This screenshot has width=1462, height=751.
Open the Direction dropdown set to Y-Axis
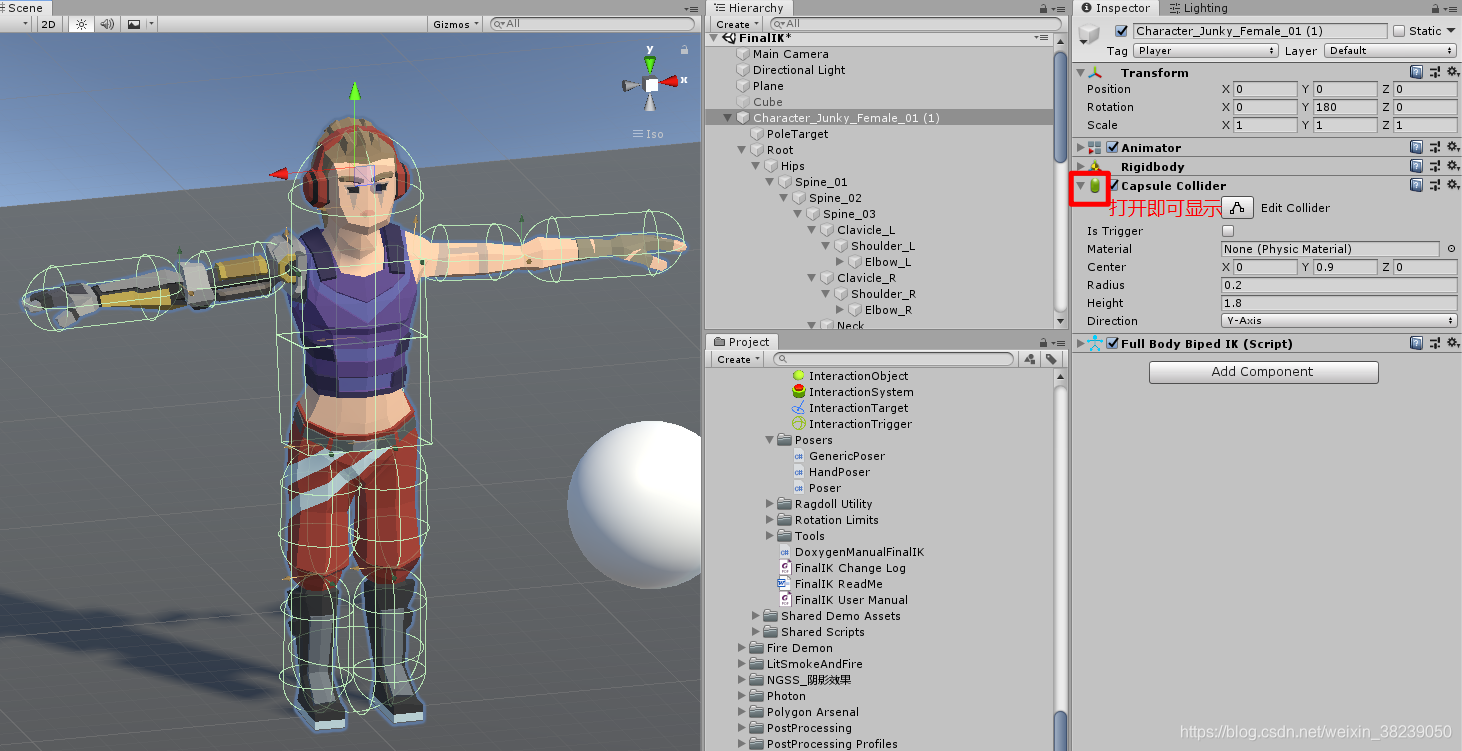click(1338, 320)
